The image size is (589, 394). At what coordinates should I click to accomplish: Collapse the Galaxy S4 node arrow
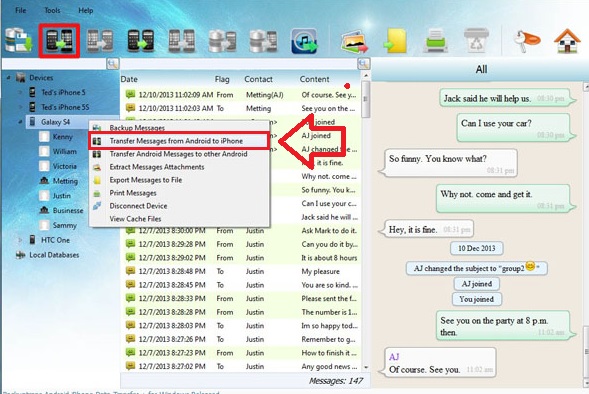point(20,122)
